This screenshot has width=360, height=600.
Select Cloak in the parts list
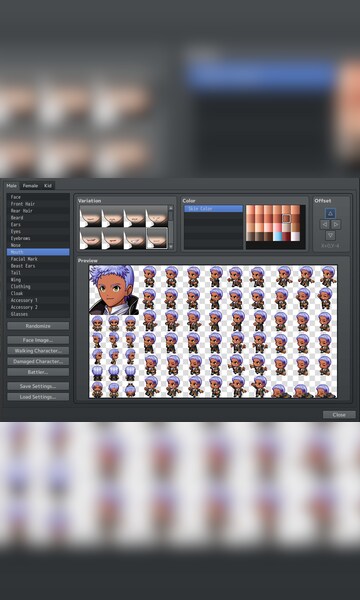click(38, 293)
